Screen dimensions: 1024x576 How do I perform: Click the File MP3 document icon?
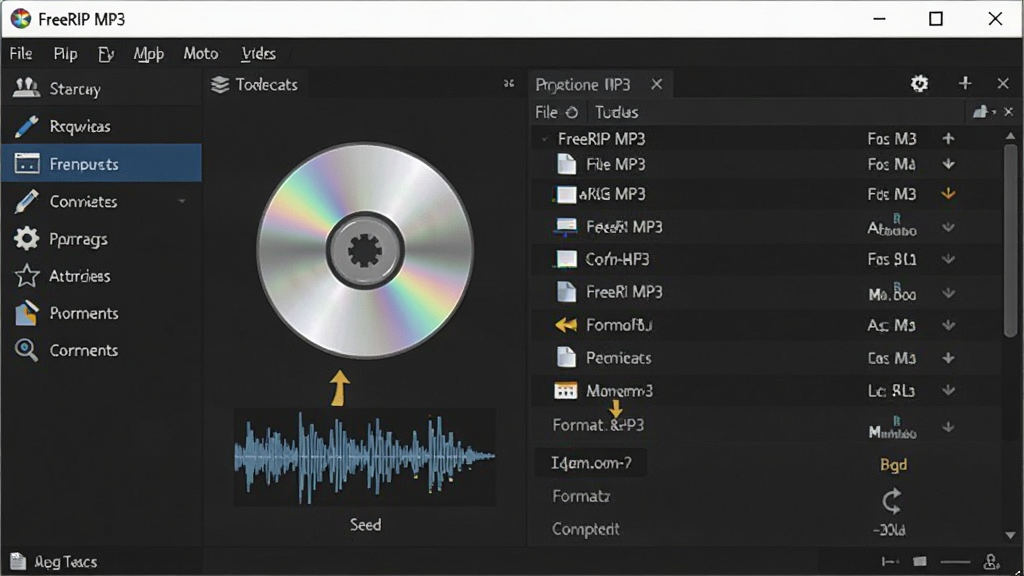566,164
